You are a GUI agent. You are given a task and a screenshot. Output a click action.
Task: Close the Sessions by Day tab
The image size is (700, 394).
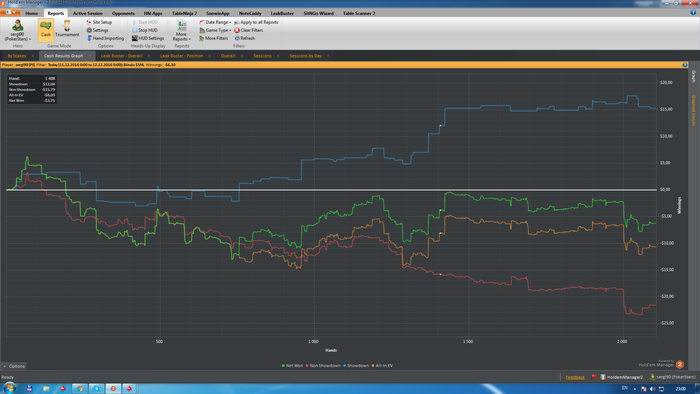pos(328,56)
